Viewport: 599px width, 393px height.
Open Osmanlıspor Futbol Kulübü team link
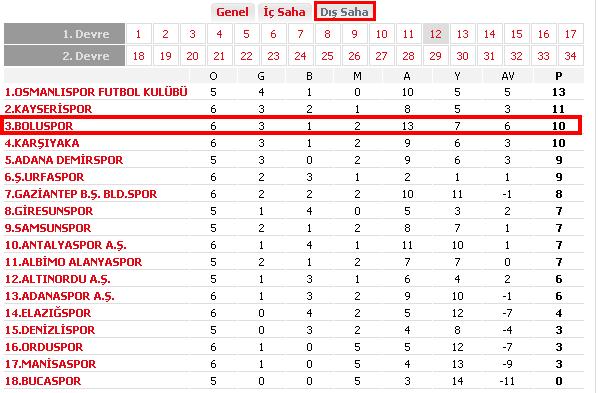pos(96,92)
